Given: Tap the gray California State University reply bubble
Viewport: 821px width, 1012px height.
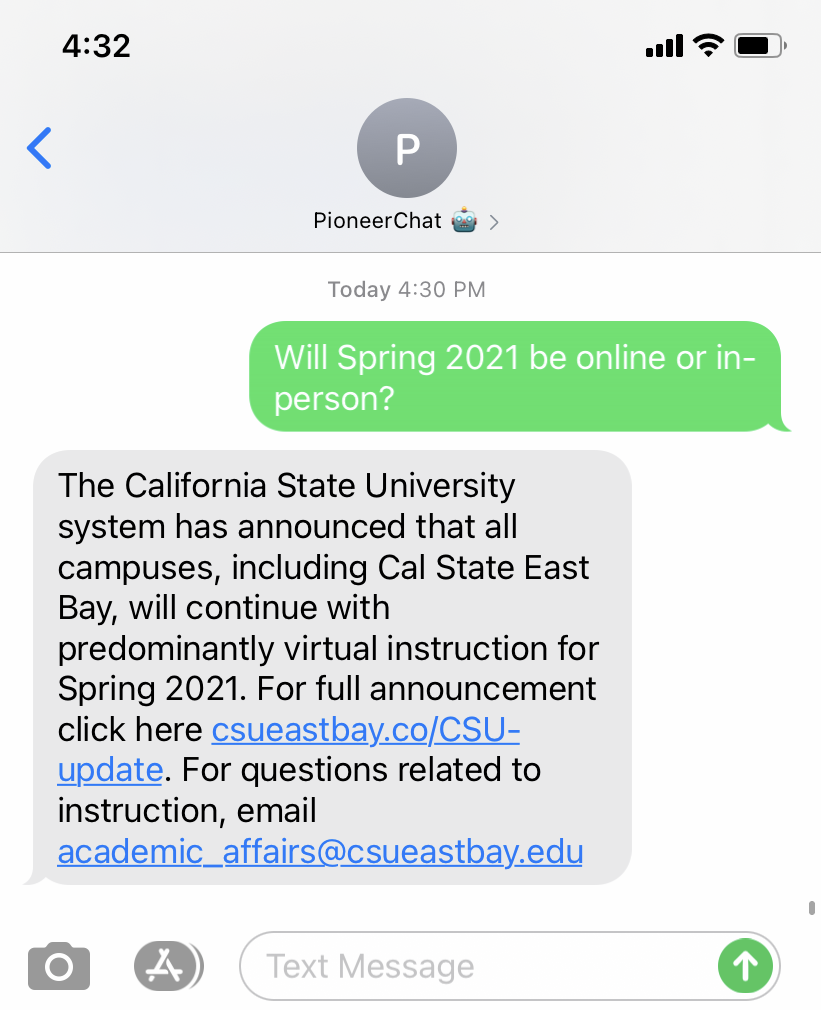Looking at the screenshot, I should (x=332, y=667).
